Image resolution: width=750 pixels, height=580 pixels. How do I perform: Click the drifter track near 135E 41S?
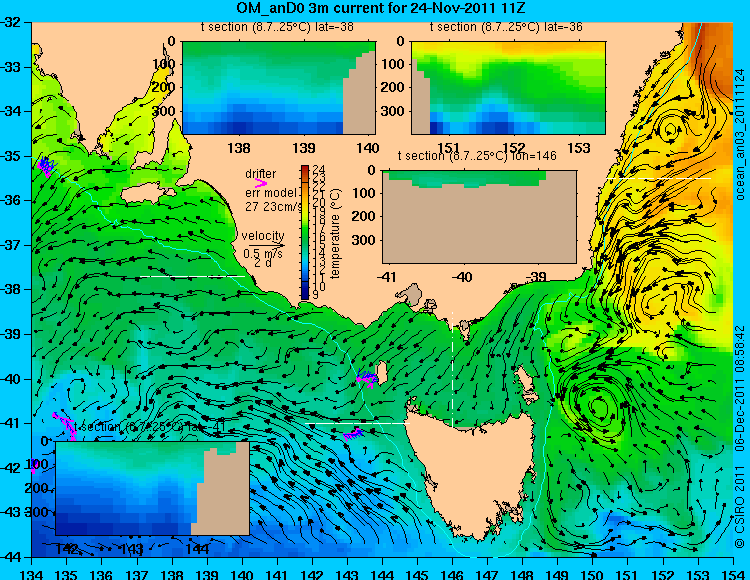[x=66, y=424]
